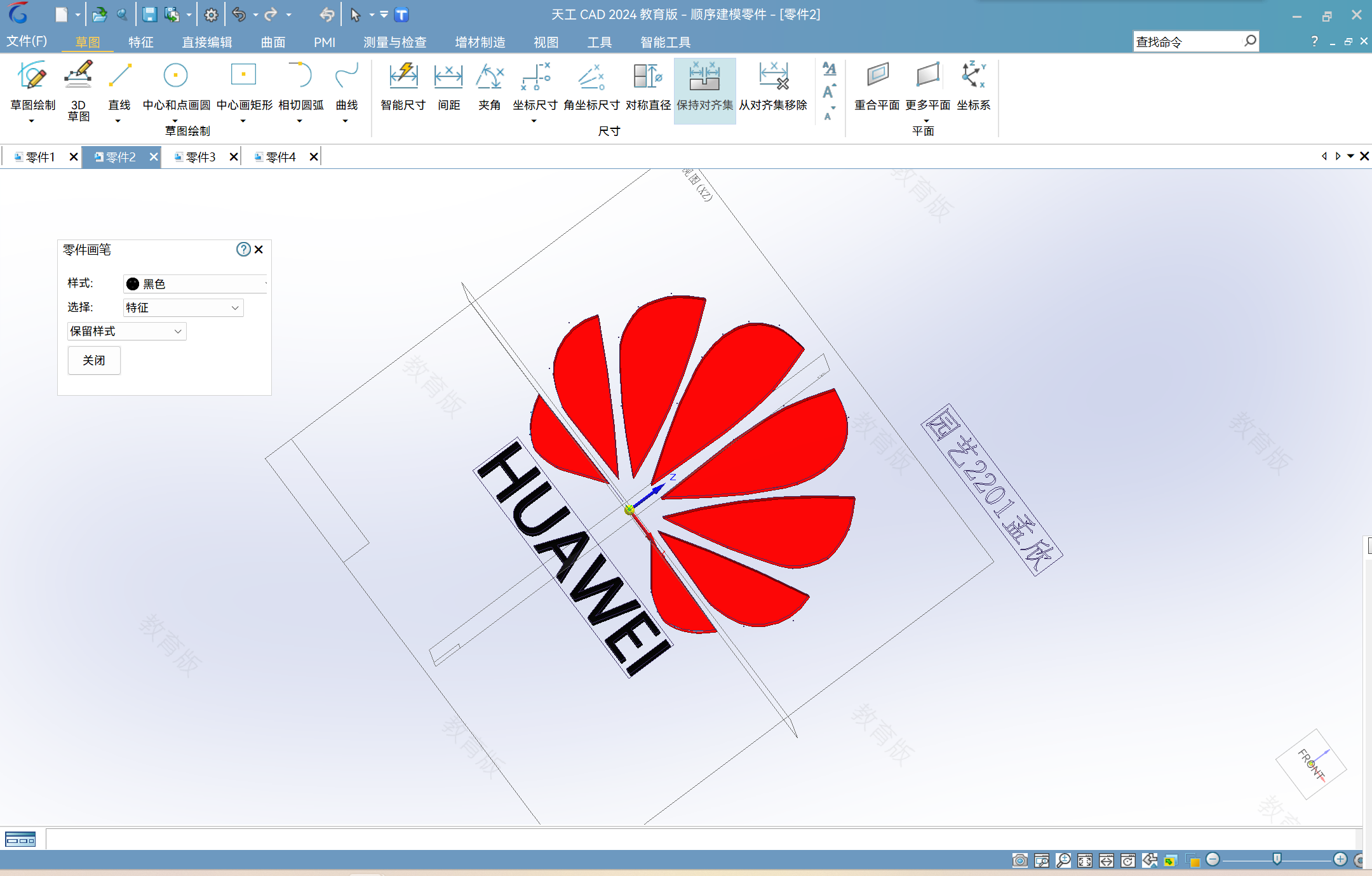The width and height of the screenshot is (1372, 876).
Task: Open the PMI ribbon tab
Action: [324, 42]
